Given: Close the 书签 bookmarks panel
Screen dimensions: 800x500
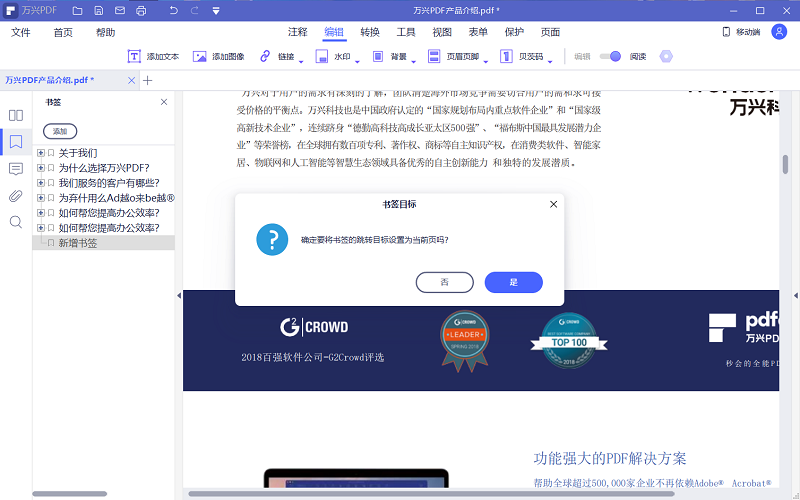Looking at the screenshot, I should 164,102.
